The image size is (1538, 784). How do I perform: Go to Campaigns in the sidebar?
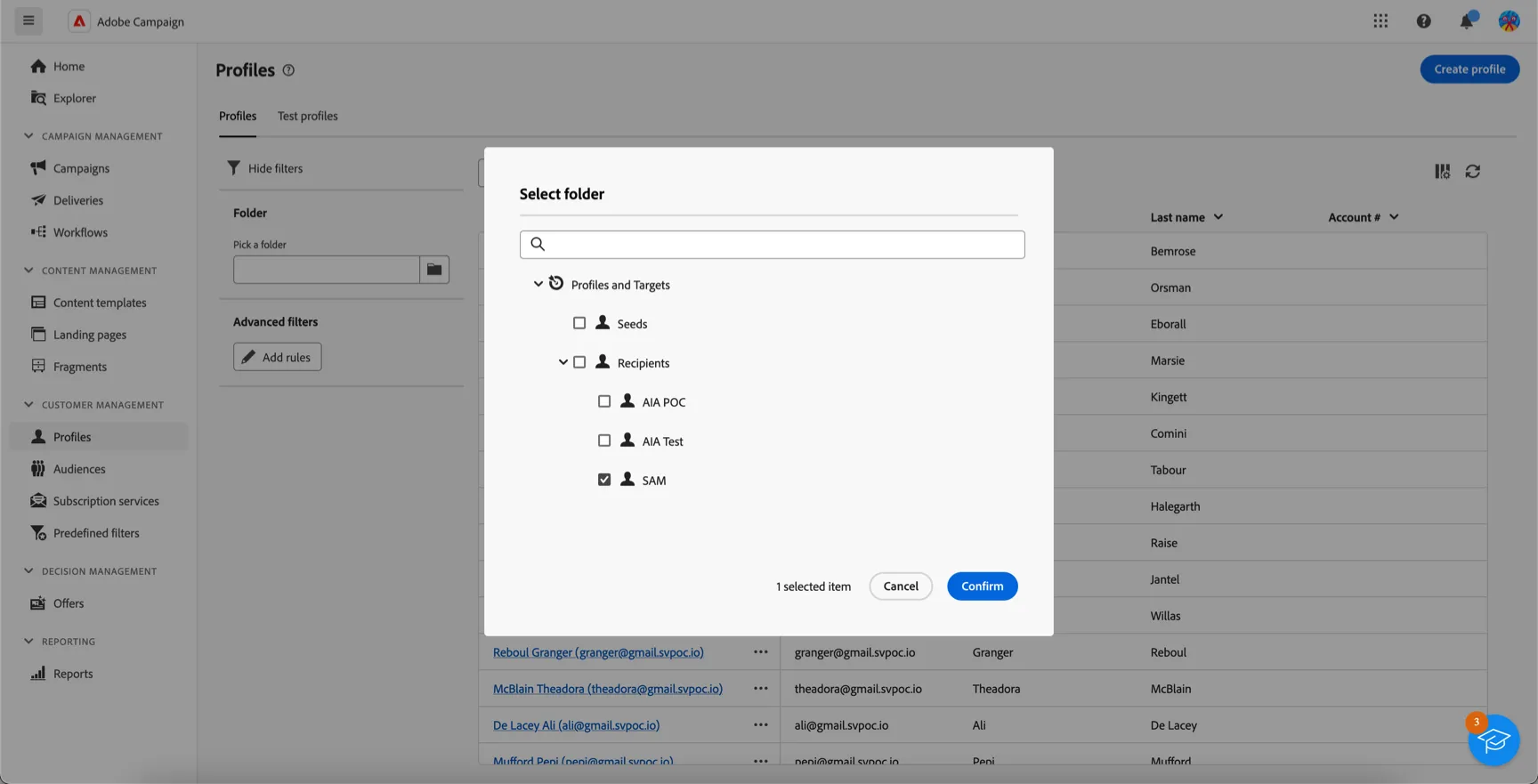click(81, 168)
